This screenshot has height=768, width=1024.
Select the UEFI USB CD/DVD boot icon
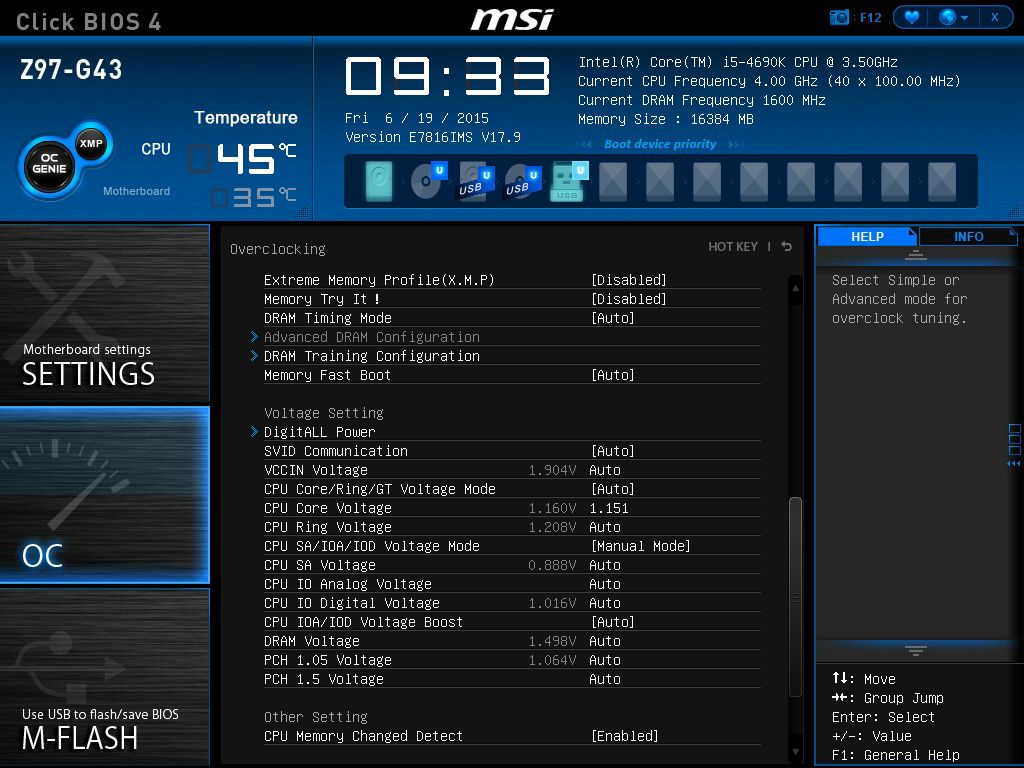click(522, 181)
